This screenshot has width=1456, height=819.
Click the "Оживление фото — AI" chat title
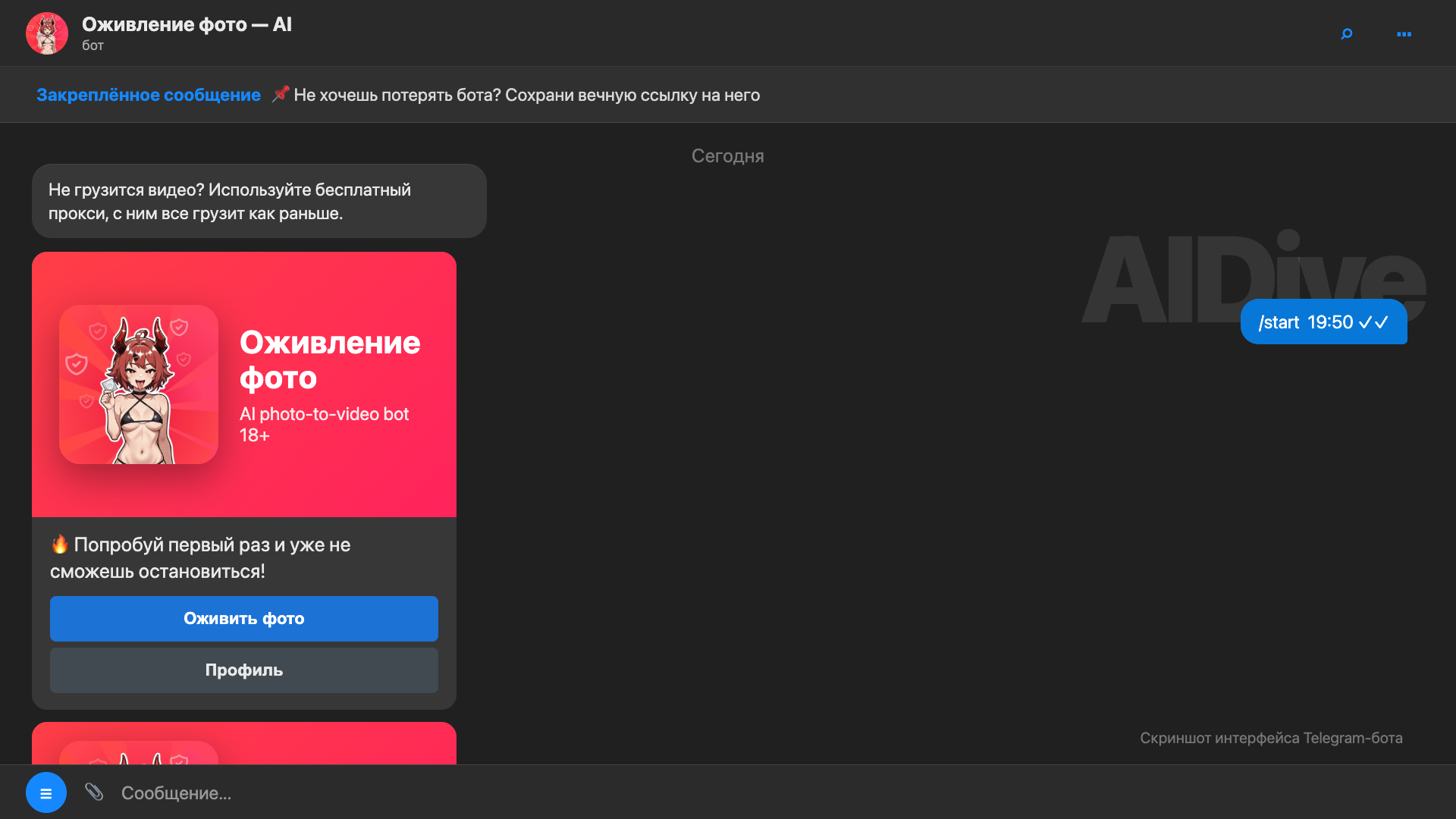coord(187,24)
